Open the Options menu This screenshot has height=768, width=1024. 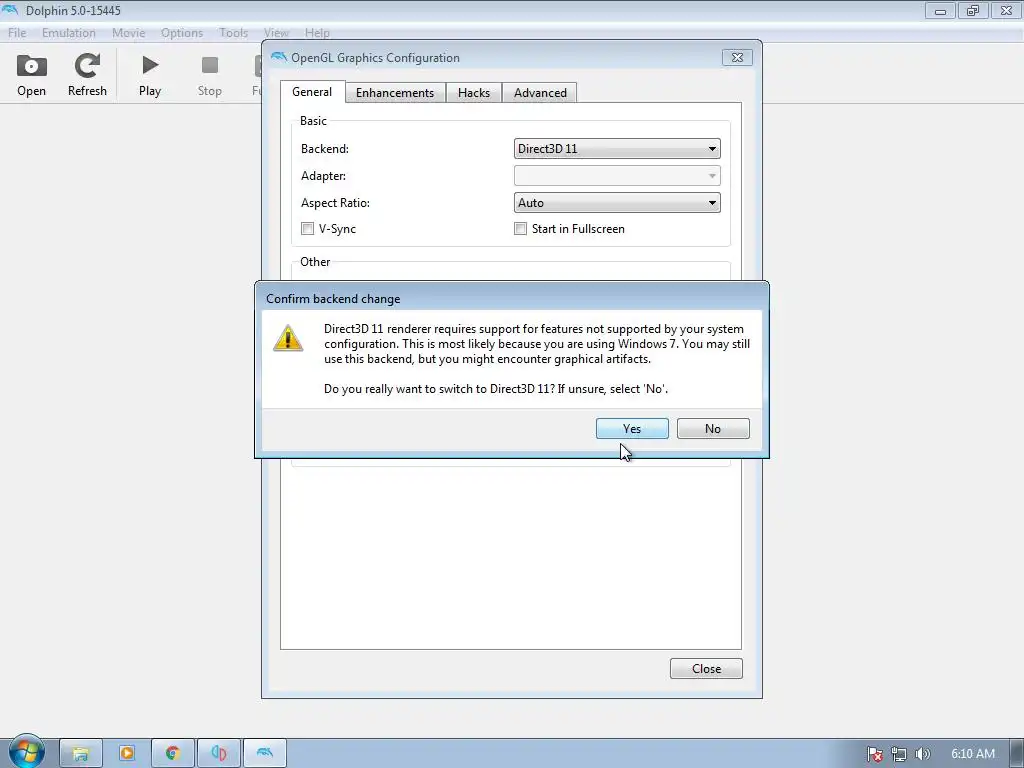coord(182,33)
